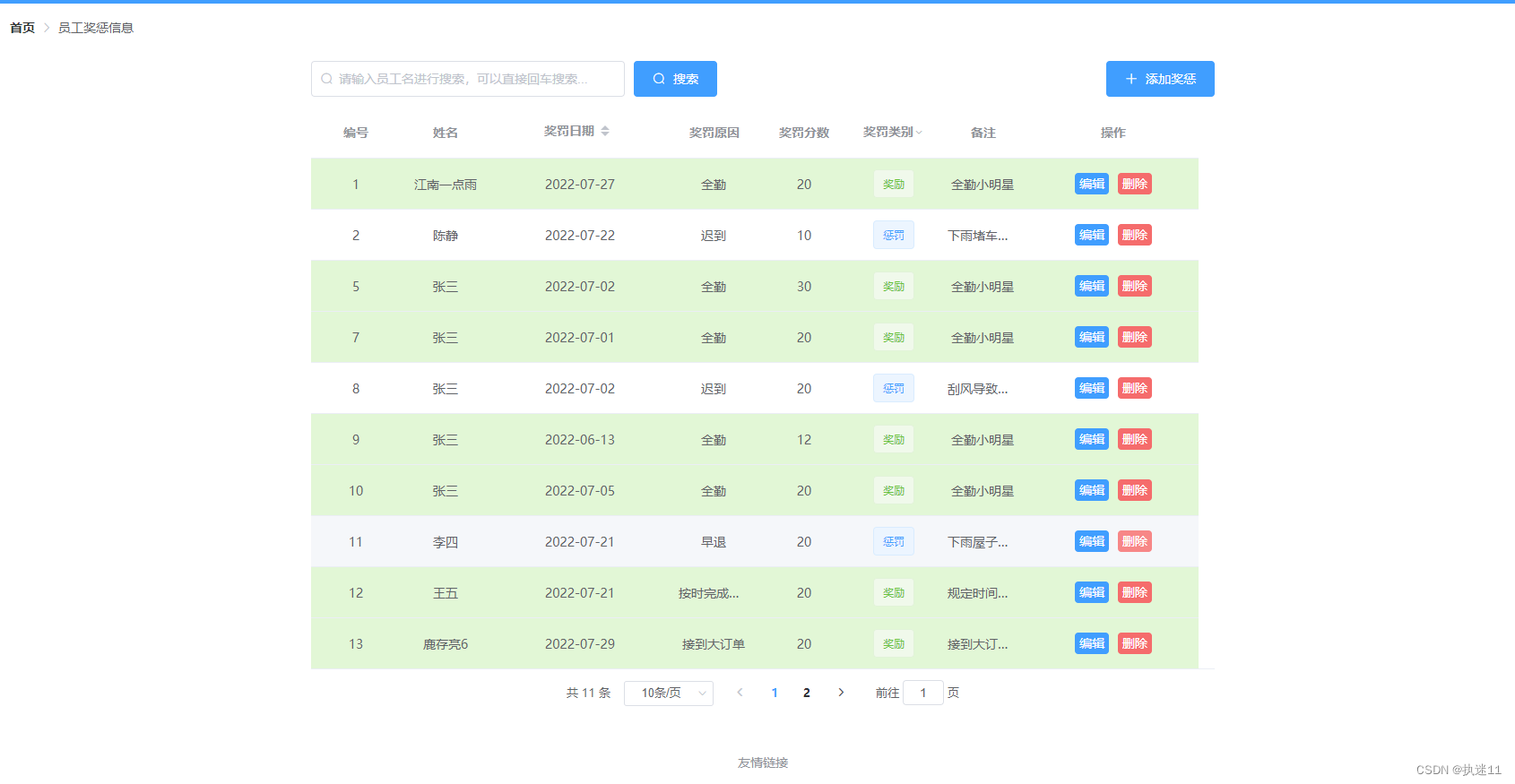Click the date 2022-07-29 cell
This screenshot has width=1515, height=784.
point(580,644)
